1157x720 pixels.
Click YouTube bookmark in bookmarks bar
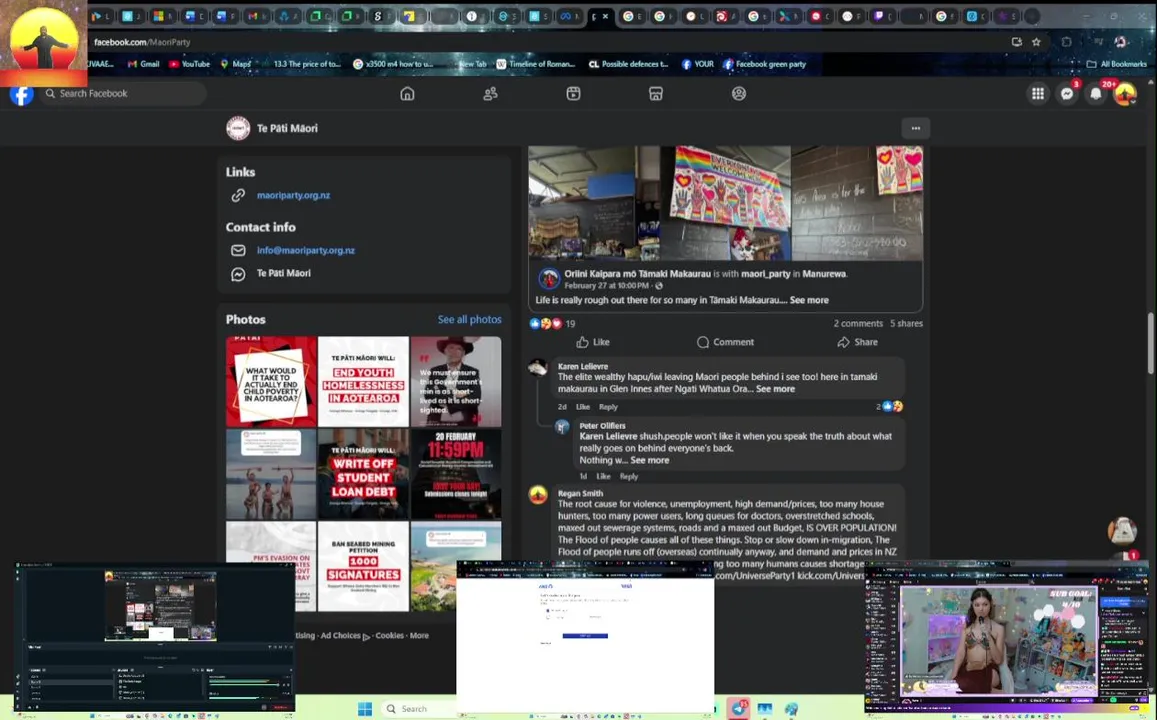189,64
